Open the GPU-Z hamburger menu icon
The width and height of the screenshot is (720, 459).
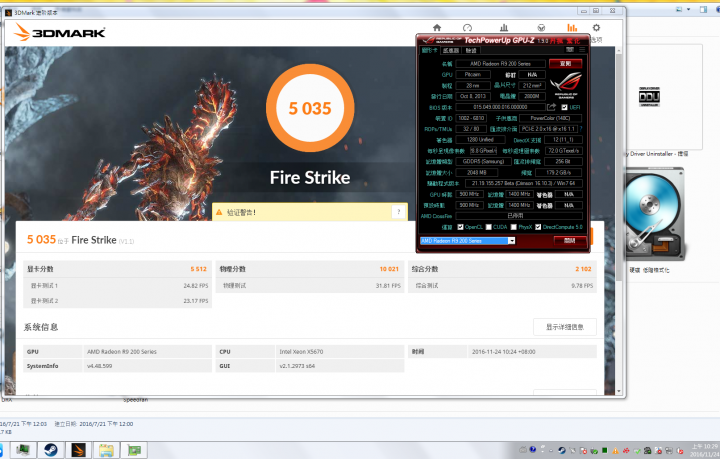582,50
